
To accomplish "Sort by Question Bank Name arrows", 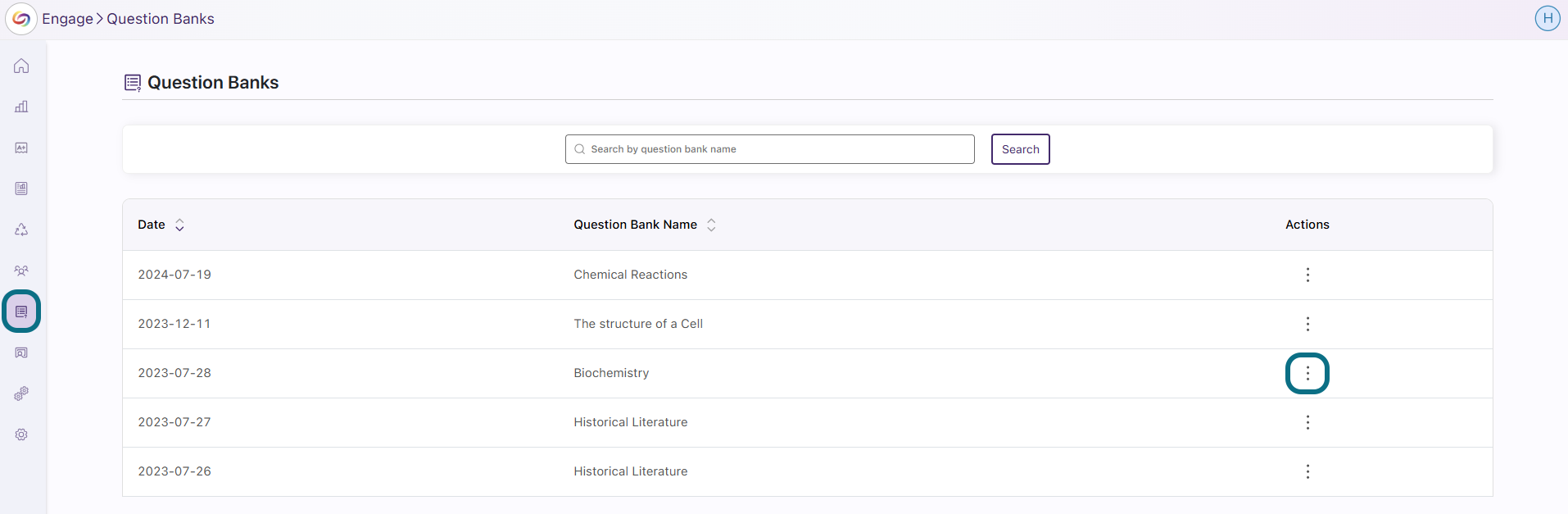I will (x=711, y=225).
